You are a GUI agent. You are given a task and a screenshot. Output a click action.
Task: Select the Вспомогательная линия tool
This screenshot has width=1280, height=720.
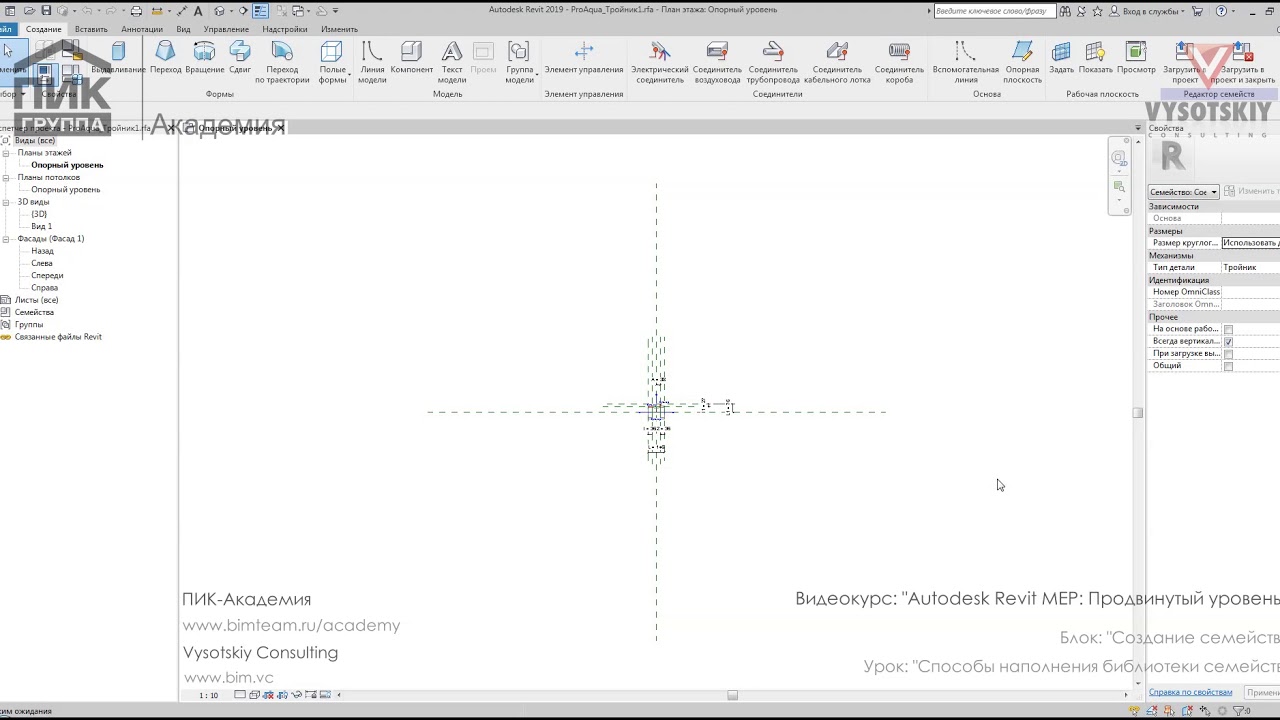click(965, 62)
